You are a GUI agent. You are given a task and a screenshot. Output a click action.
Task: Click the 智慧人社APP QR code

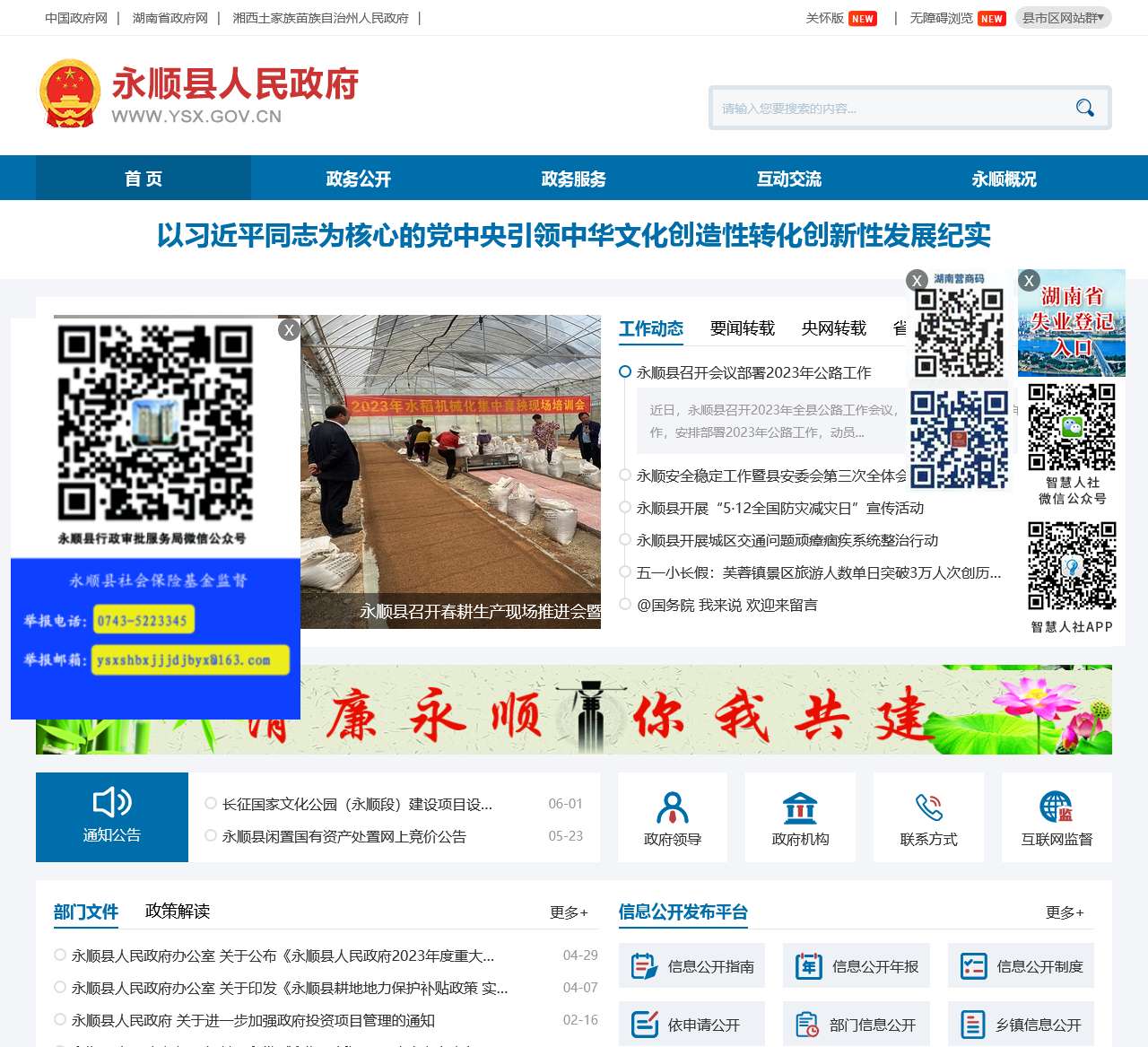tap(1072, 566)
